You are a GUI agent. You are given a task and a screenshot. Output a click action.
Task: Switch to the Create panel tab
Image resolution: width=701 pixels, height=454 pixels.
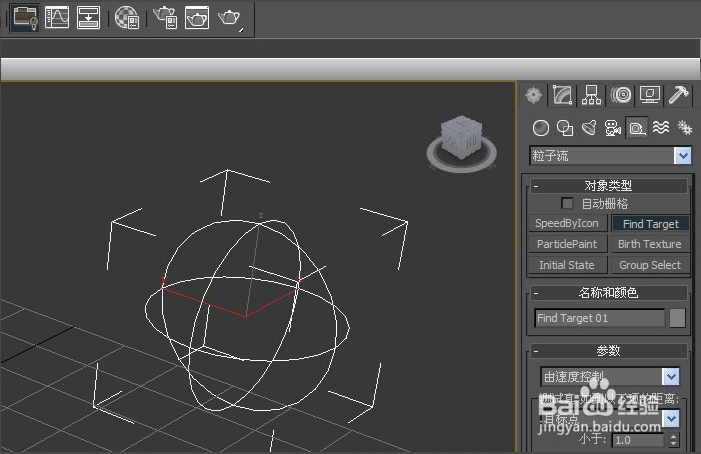534,95
